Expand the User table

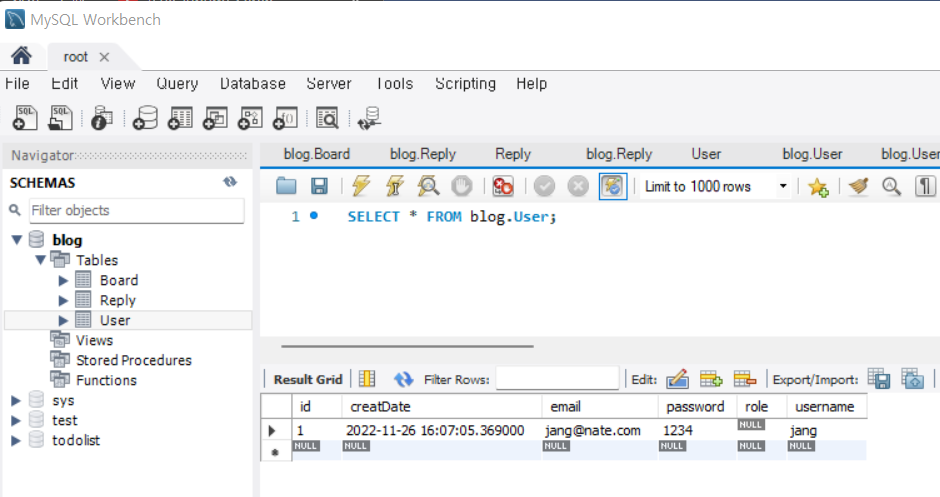click(x=63, y=321)
